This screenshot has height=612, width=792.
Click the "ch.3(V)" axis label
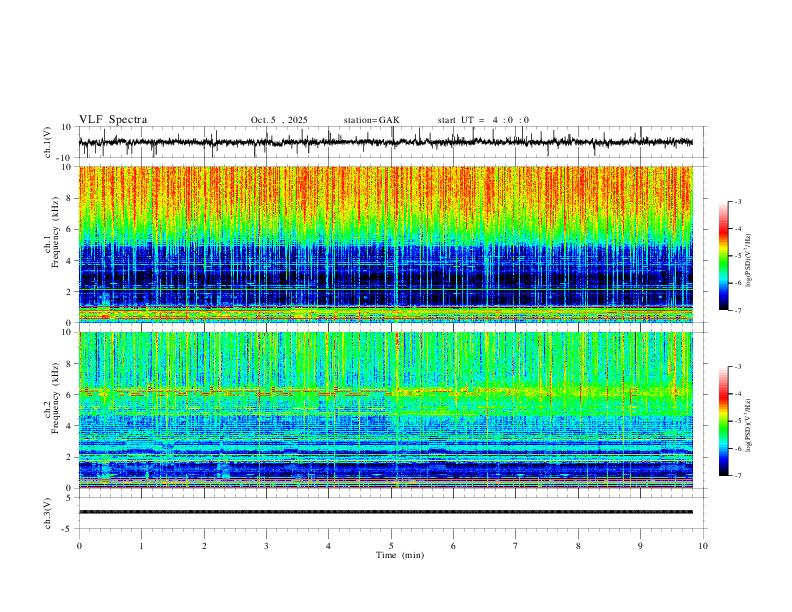(48, 513)
